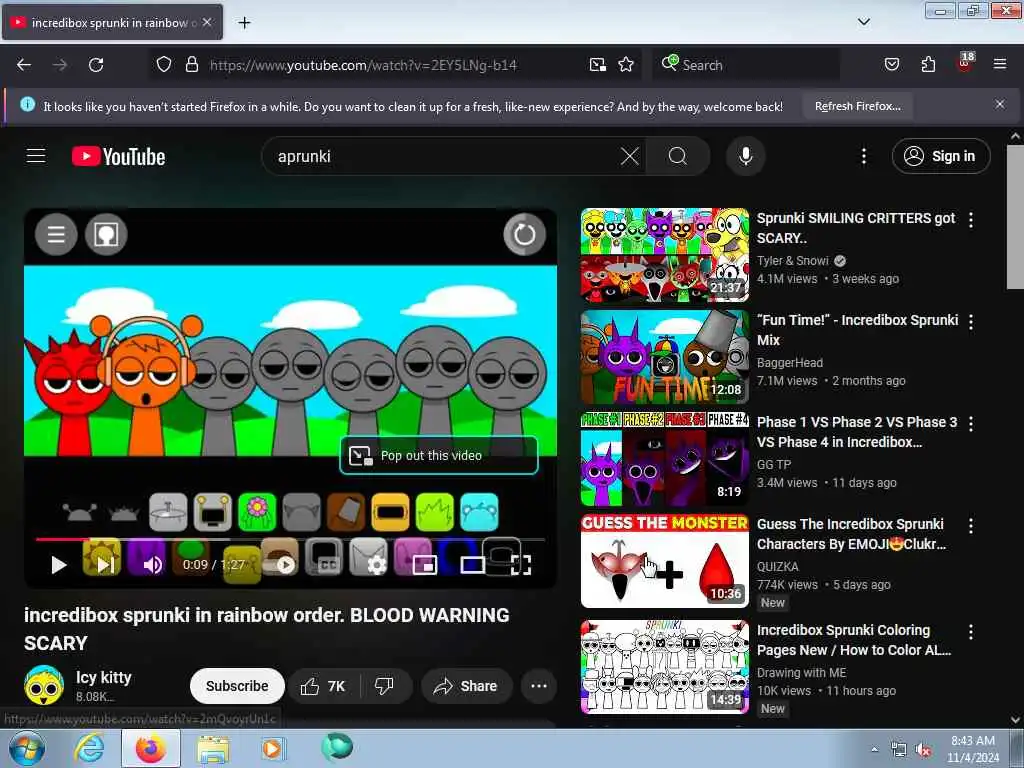Click Refresh Firefox button in notification bar
The height and width of the screenshot is (768, 1024).
857,106
